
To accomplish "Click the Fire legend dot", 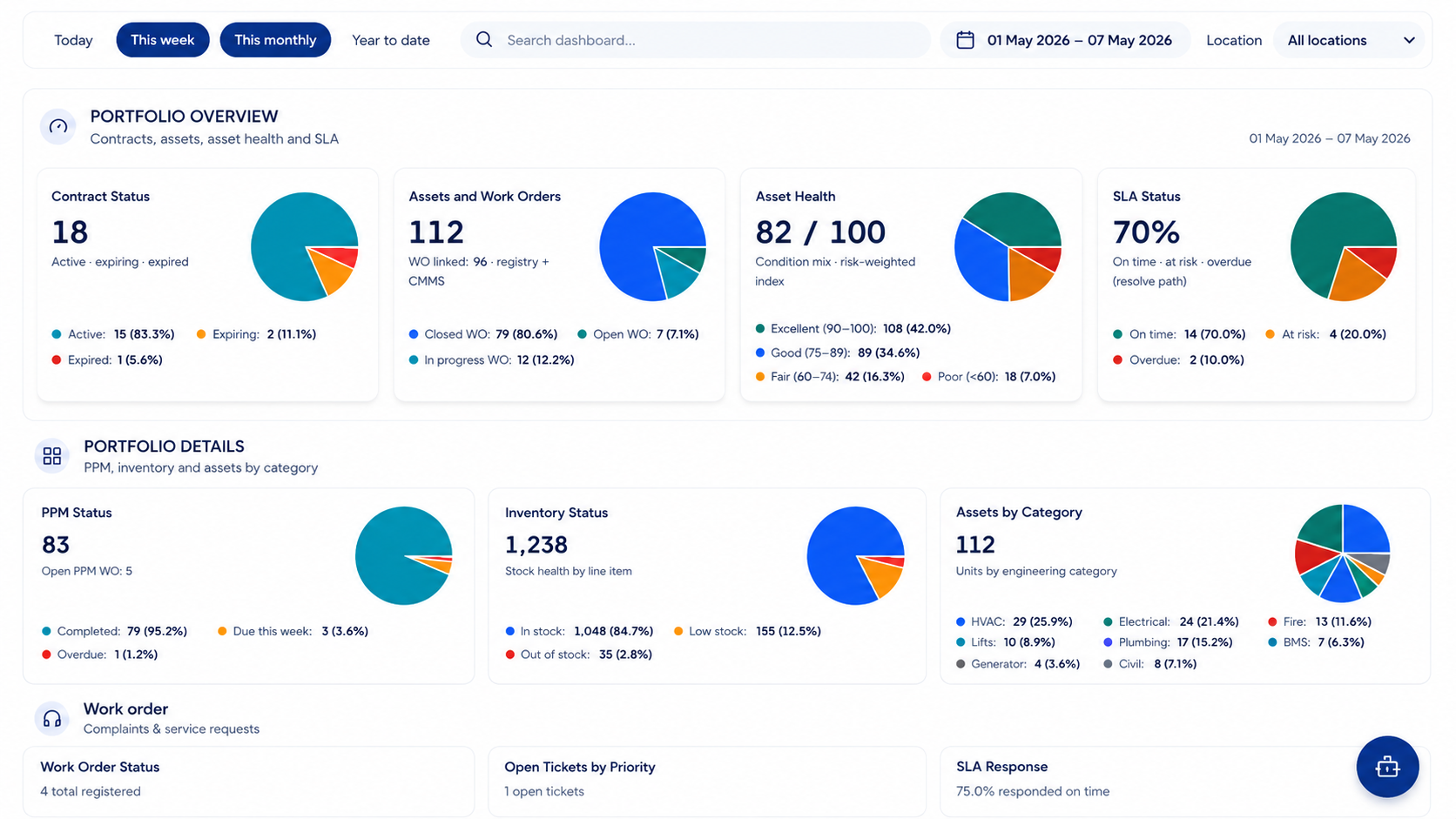I will tap(1272, 621).
